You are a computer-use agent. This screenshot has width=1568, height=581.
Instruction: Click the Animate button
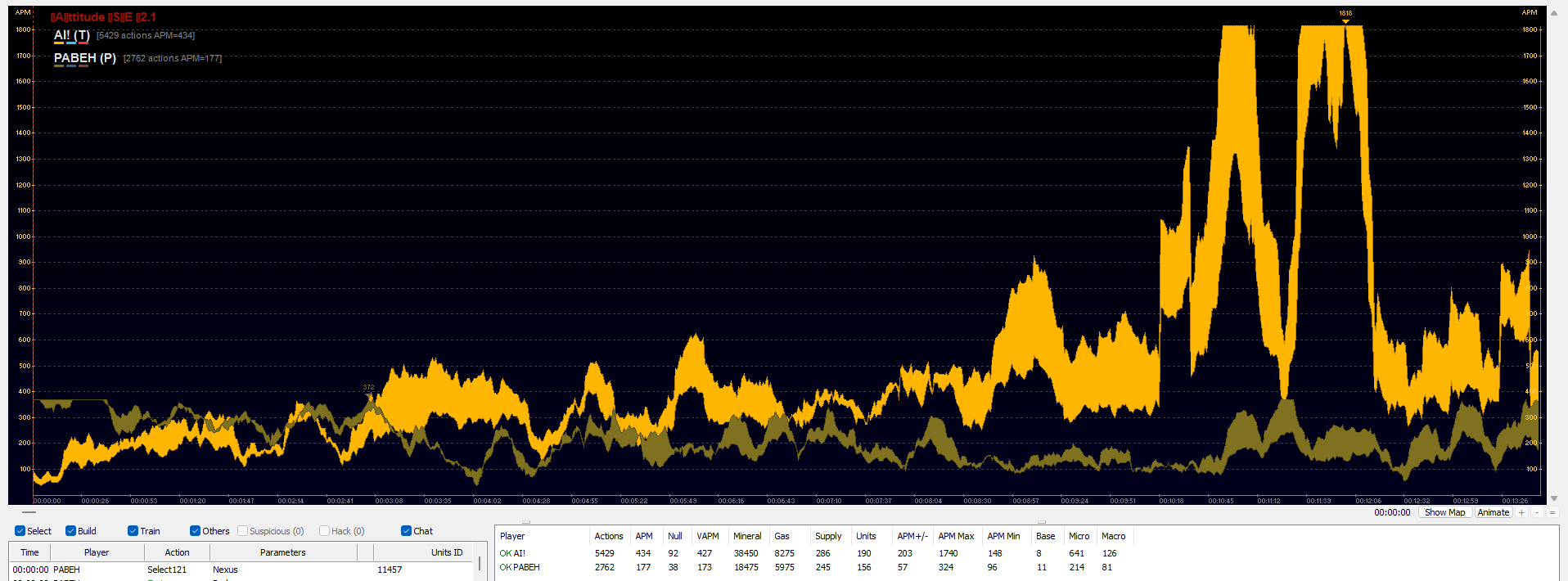[1494, 512]
